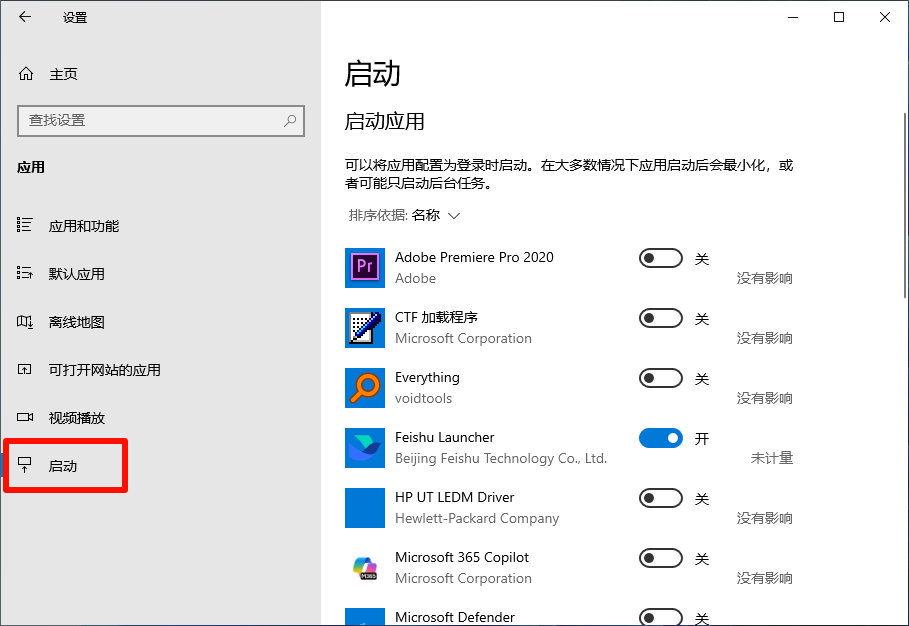Click the 启动 startup icon
The height and width of the screenshot is (626, 909).
pyautogui.click(x=25, y=465)
